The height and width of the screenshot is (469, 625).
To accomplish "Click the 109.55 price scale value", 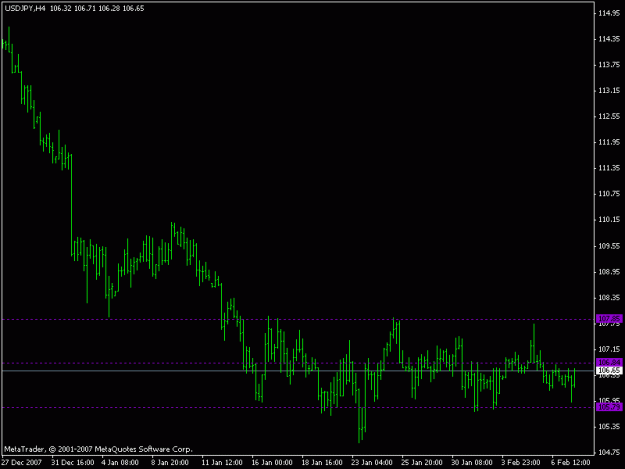I will 609,246.
